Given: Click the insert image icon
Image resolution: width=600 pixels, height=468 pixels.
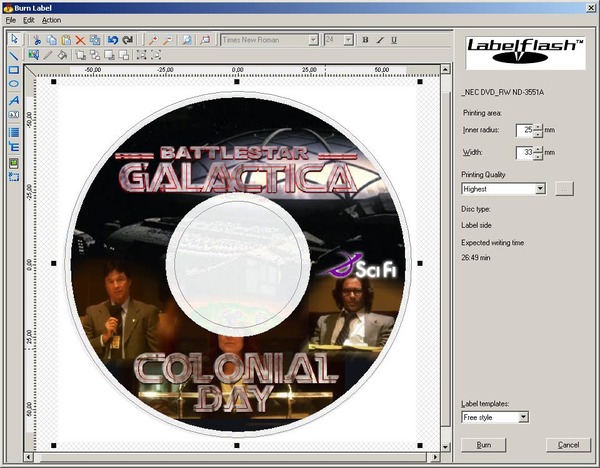Looking at the screenshot, I should 33,55.
